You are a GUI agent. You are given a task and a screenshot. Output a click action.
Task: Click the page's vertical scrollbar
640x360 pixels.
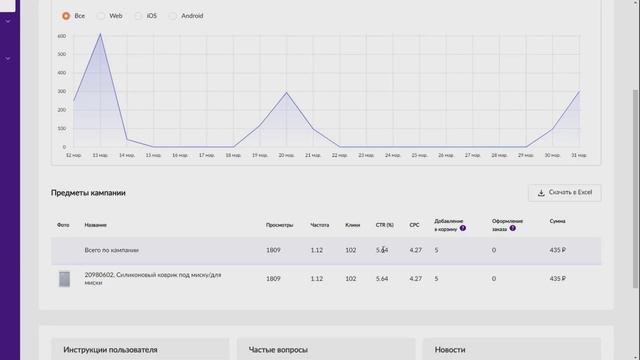(x=635, y=188)
